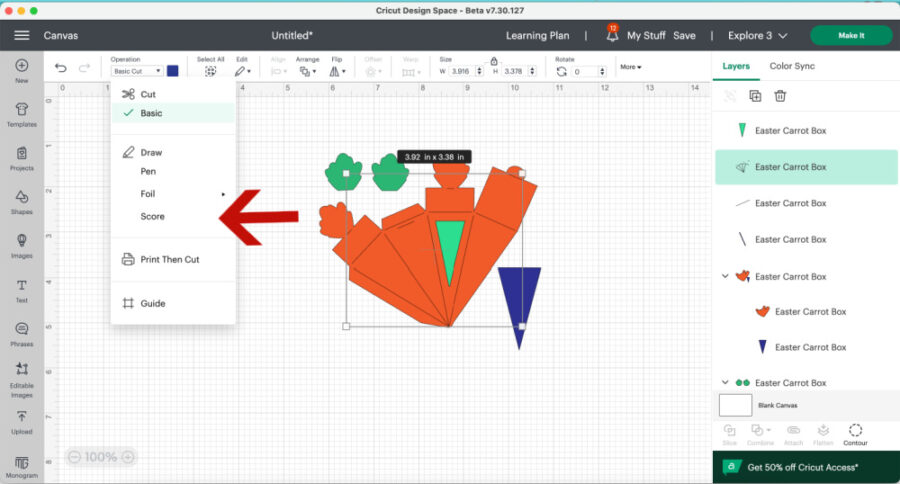Open the hamburger main menu

pos(21,36)
